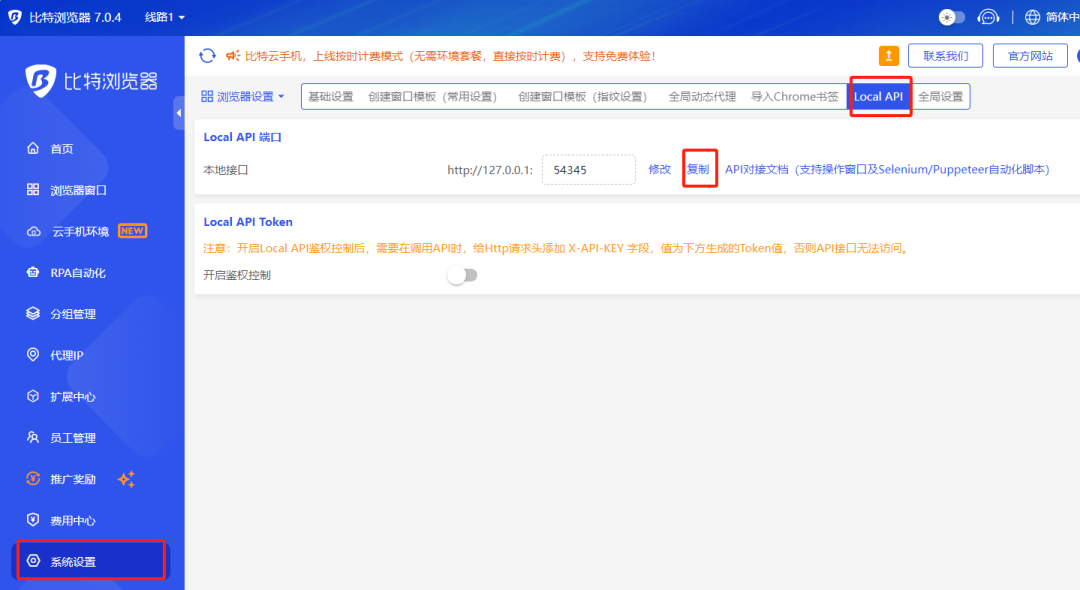Click the refresh icon beside the announcement
The width and height of the screenshot is (1080, 590).
(x=207, y=56)
